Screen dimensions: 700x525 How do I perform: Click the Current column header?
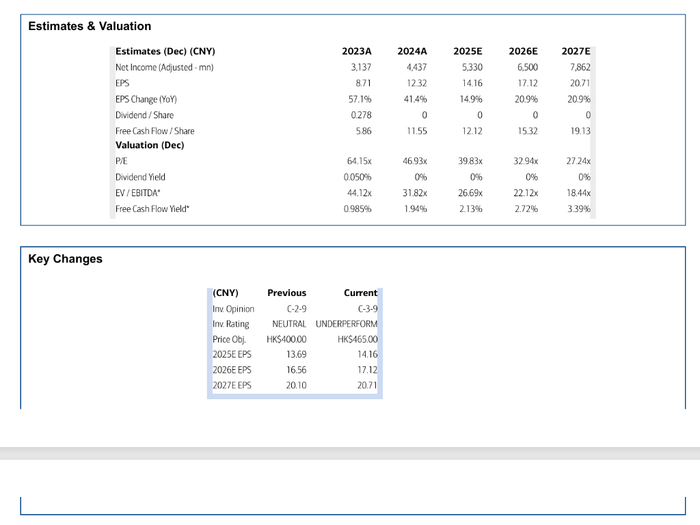pos(360,293)
